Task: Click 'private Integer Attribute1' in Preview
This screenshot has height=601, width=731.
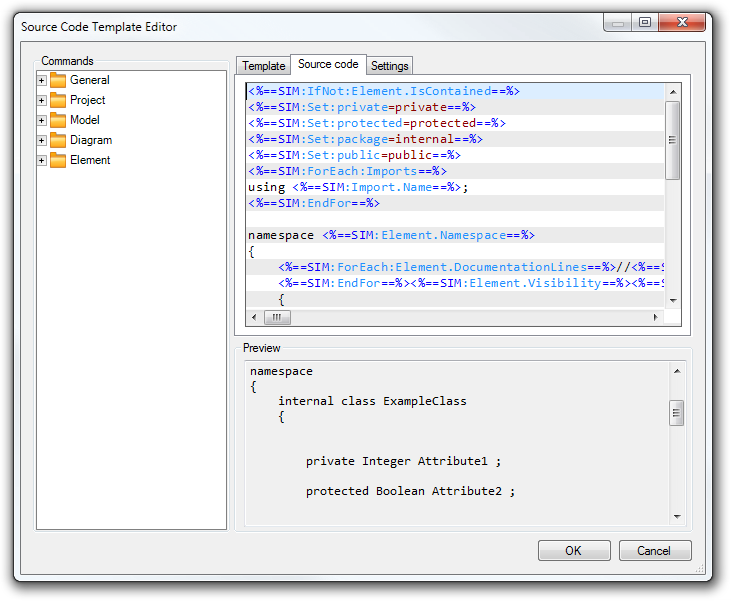Action: tap(403, 462)
